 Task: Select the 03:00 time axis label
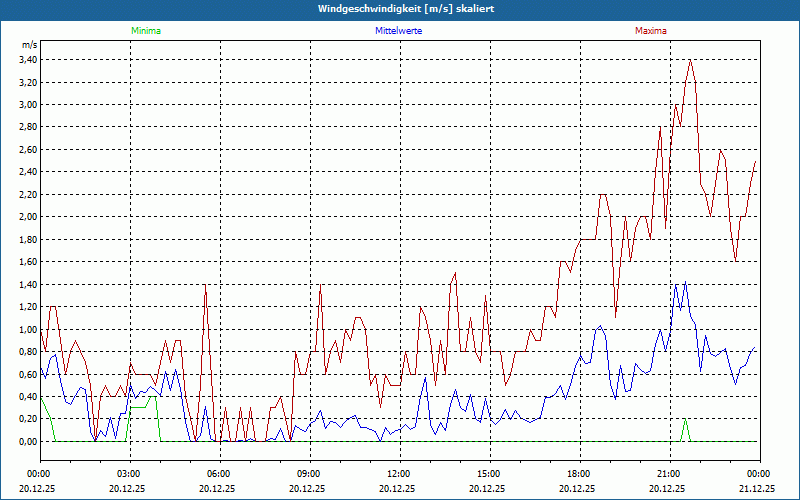(129, 473)
